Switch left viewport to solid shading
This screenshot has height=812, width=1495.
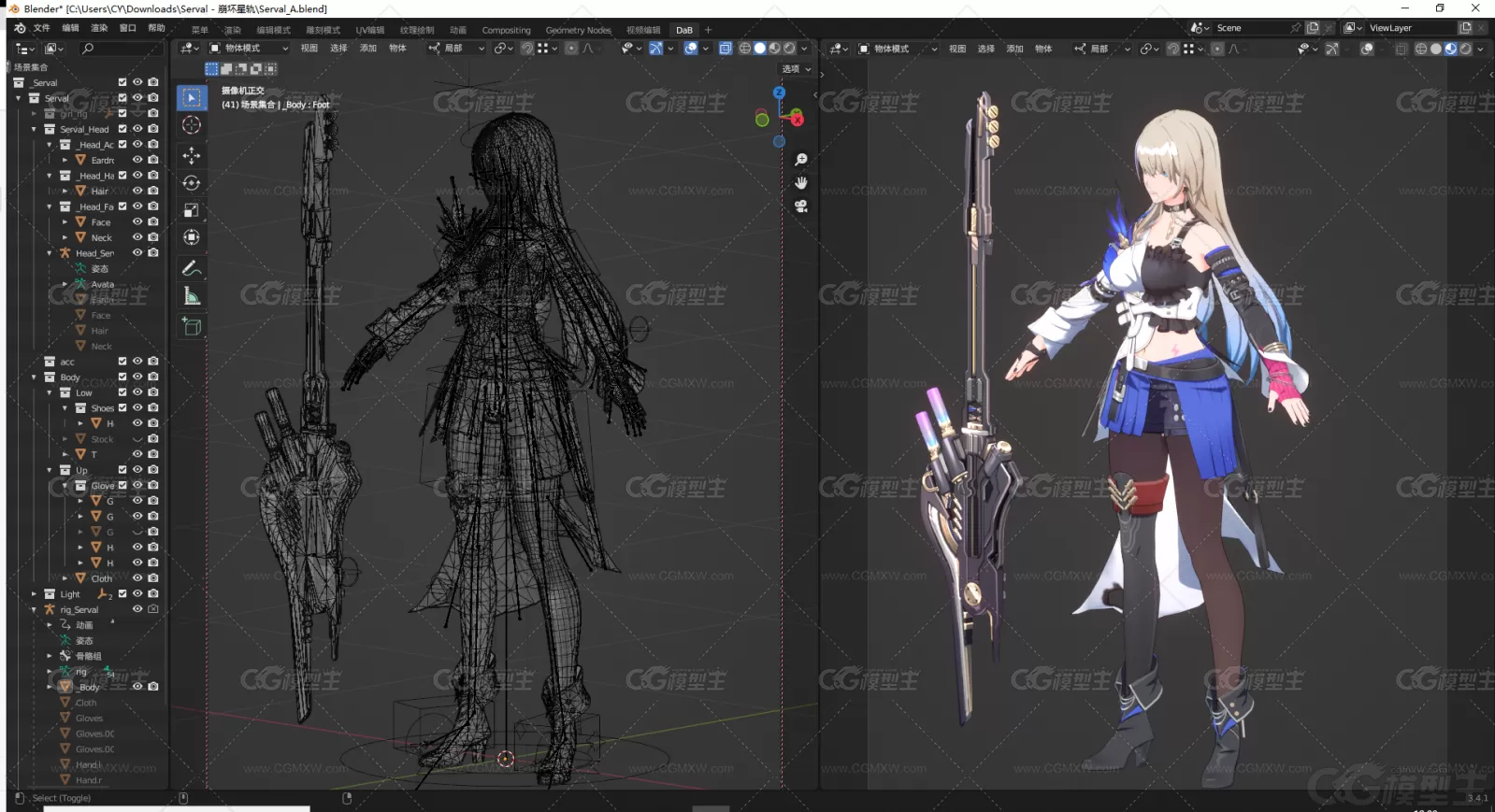click(760, 49)
